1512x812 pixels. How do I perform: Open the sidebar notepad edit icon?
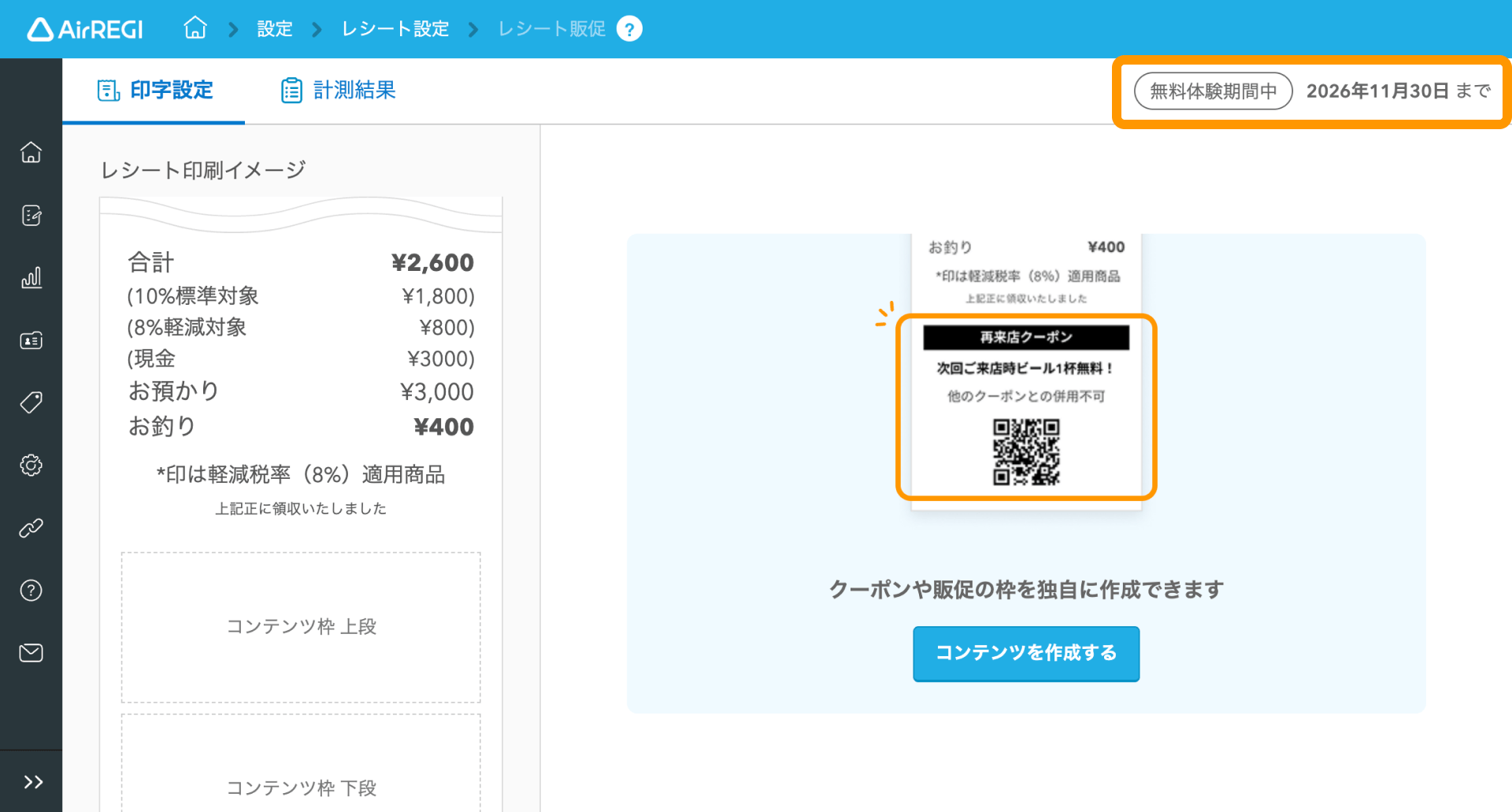[31, 215]
